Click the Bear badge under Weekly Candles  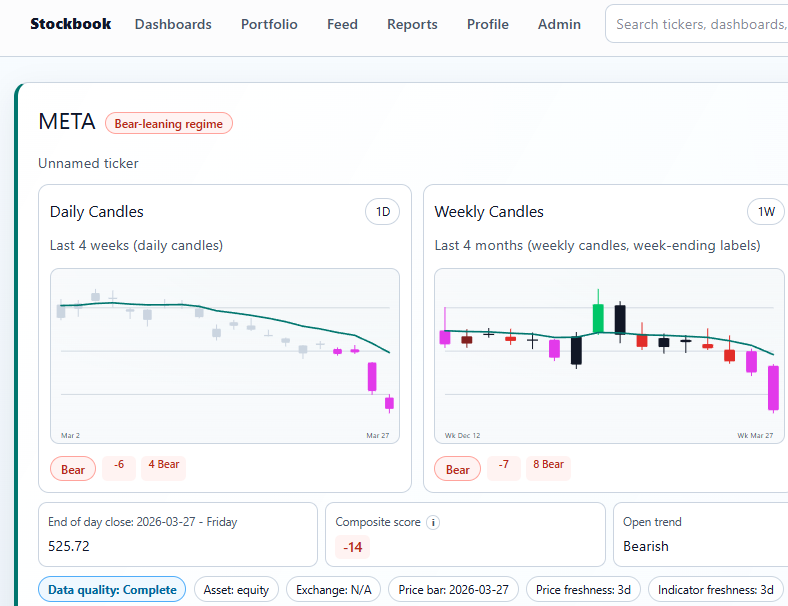[457, 469]
